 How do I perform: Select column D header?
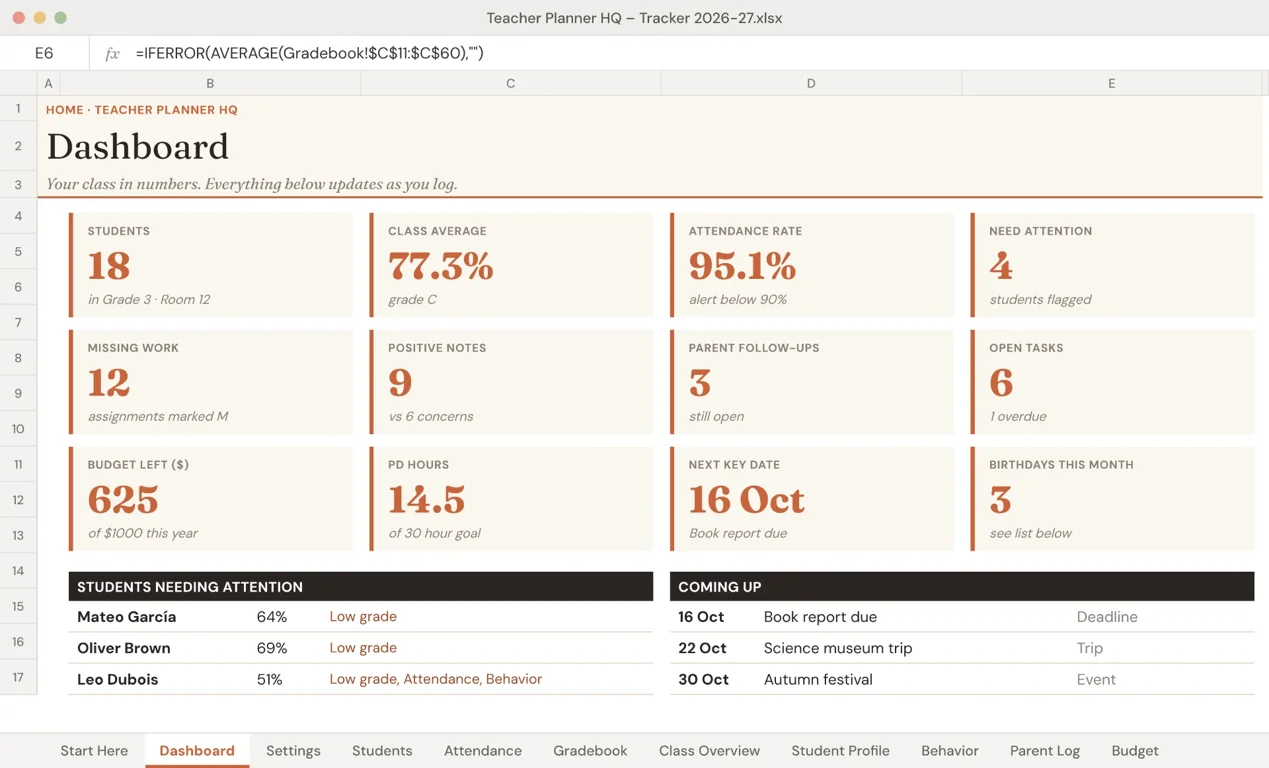point(811,83)
